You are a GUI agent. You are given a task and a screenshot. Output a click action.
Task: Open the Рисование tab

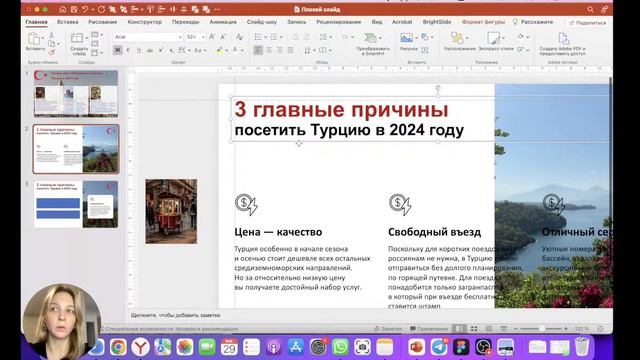[102, 22]
